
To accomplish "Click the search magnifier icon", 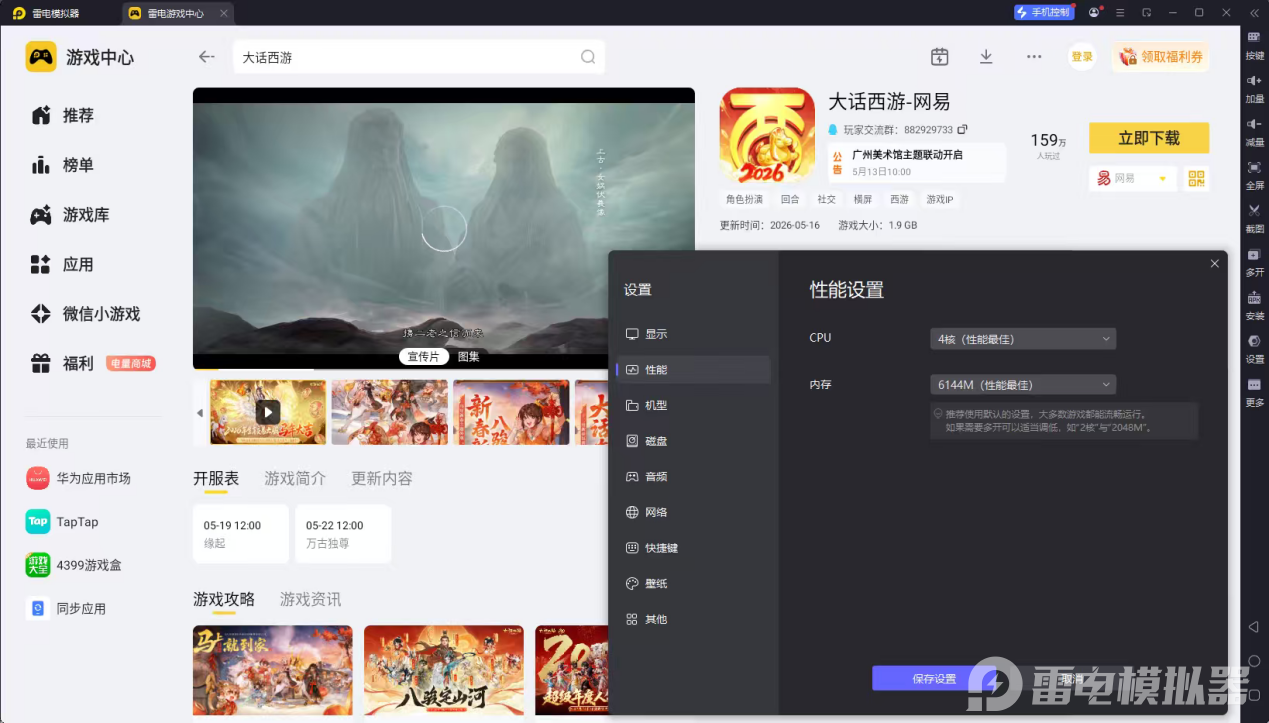I will click(x=588, y=57).
